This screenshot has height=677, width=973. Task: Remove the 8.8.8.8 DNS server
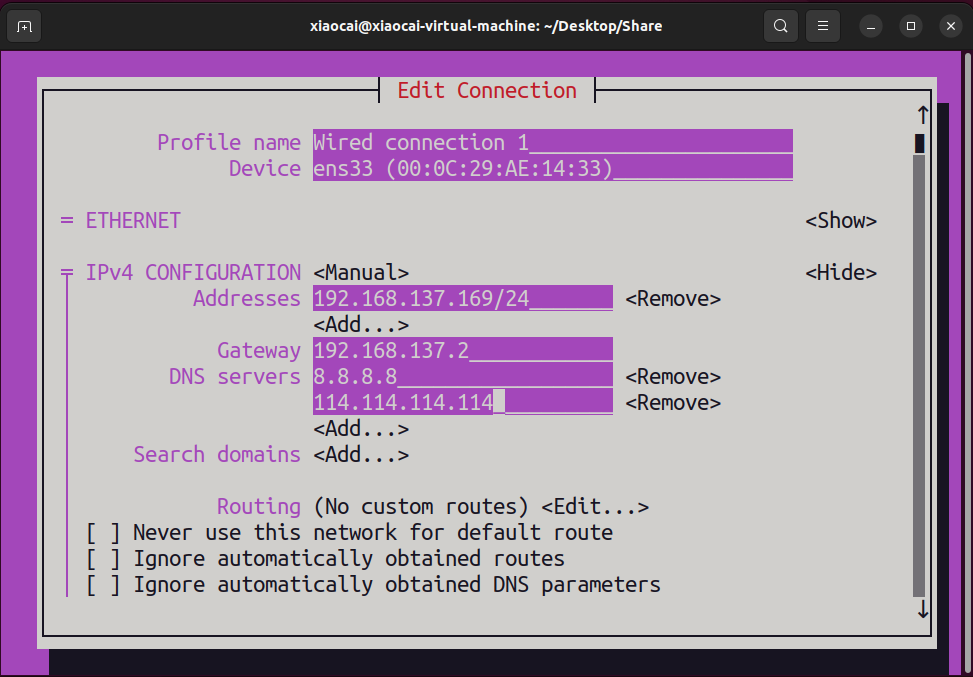coord(673,377)
